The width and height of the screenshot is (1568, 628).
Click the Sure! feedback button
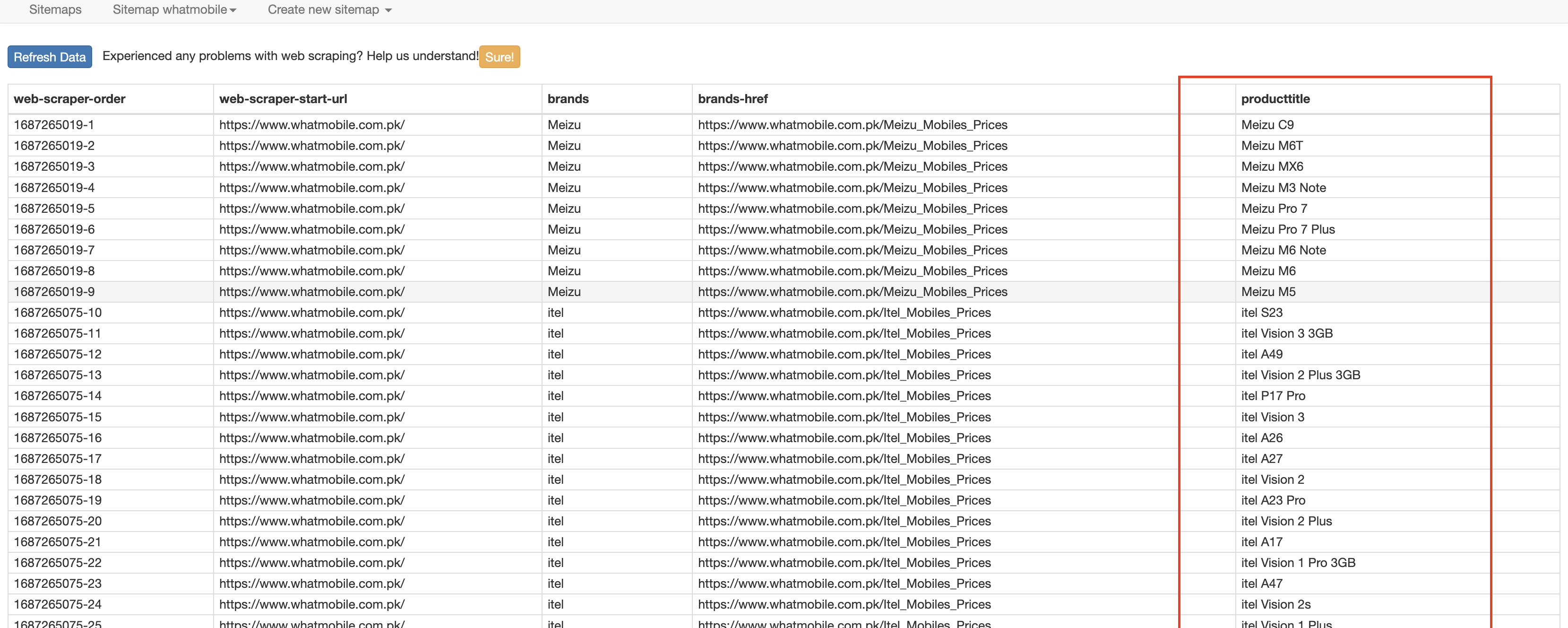coord(499,57)
